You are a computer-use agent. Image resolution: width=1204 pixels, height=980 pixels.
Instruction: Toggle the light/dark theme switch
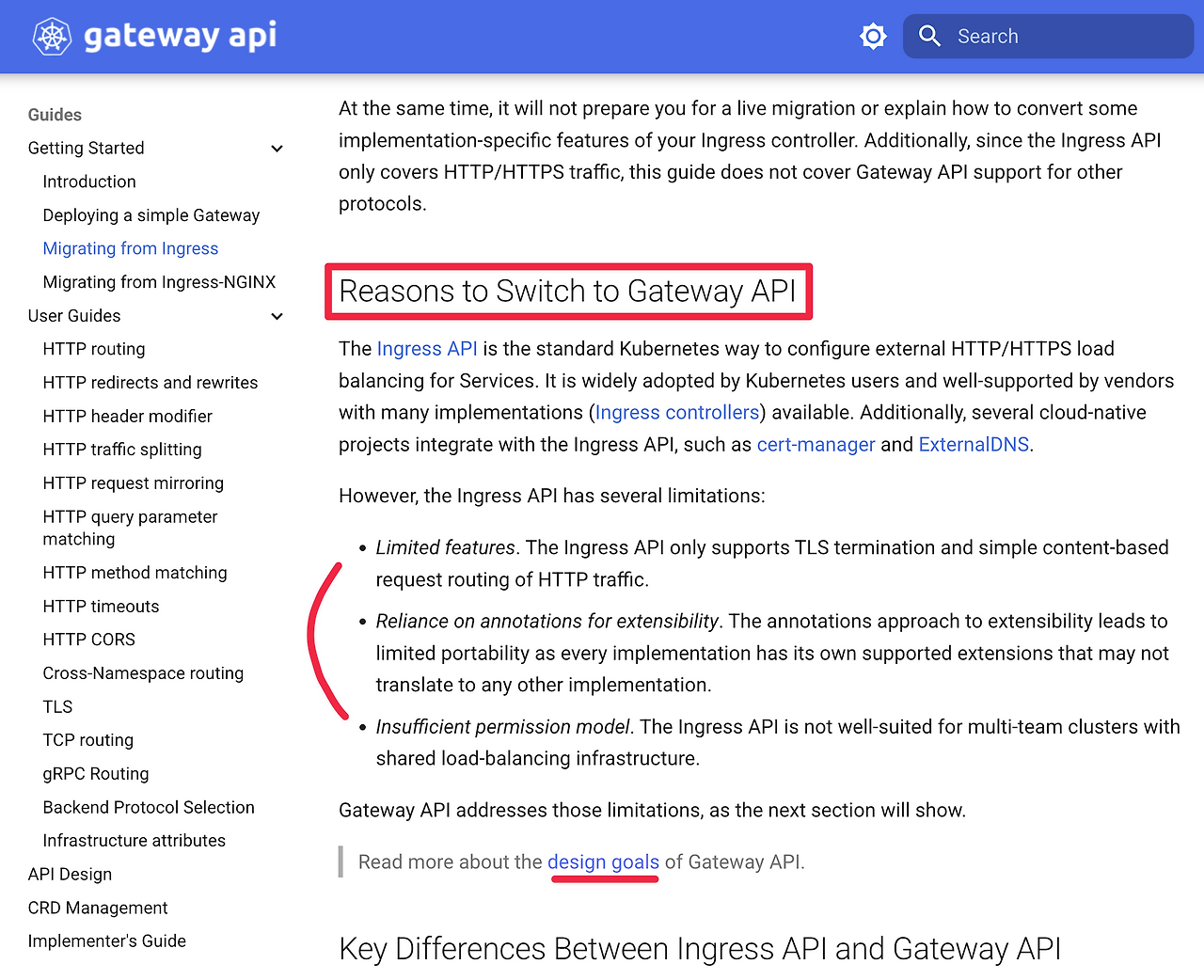coord(873,37)
